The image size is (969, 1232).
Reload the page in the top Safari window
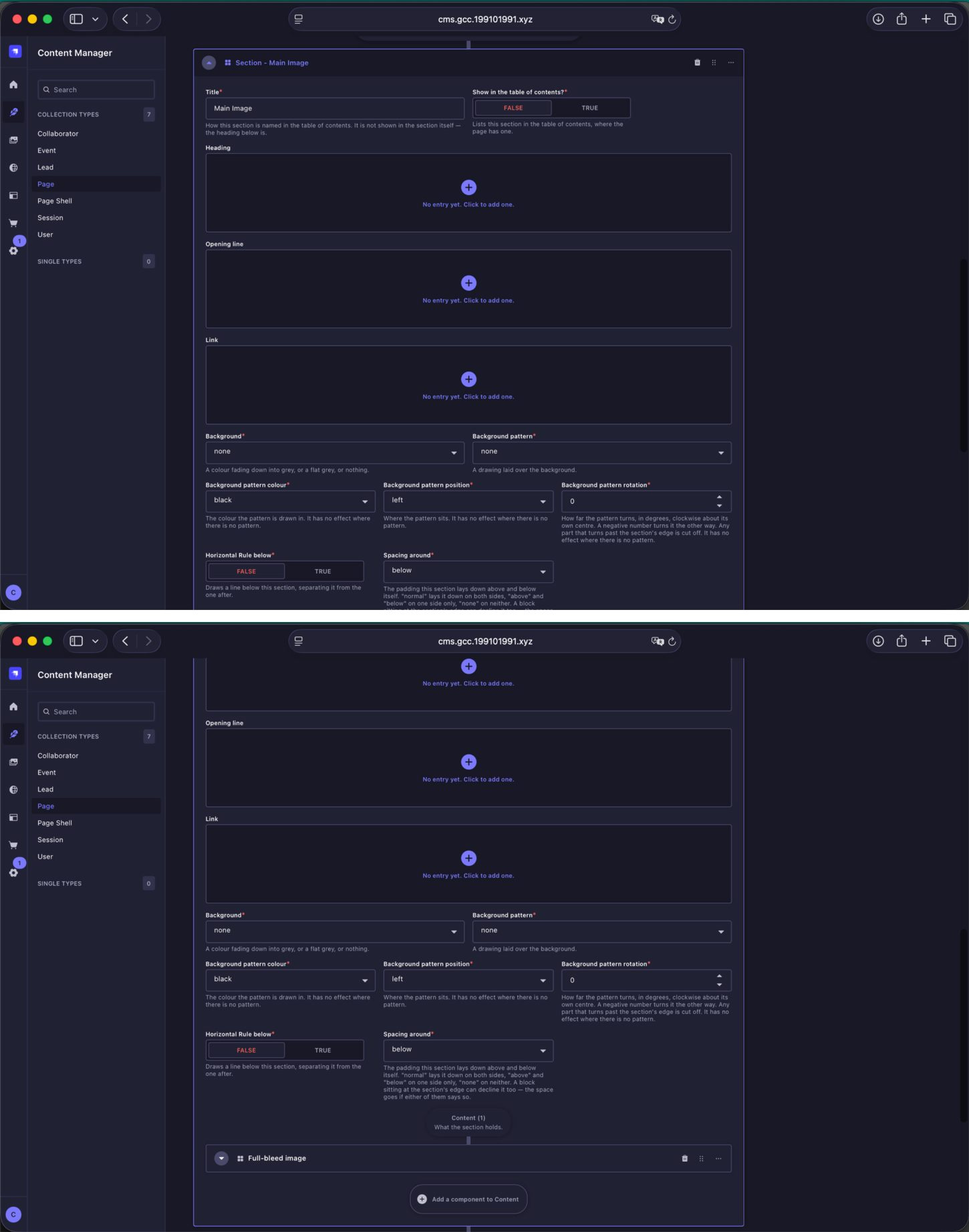pos(672,19)
